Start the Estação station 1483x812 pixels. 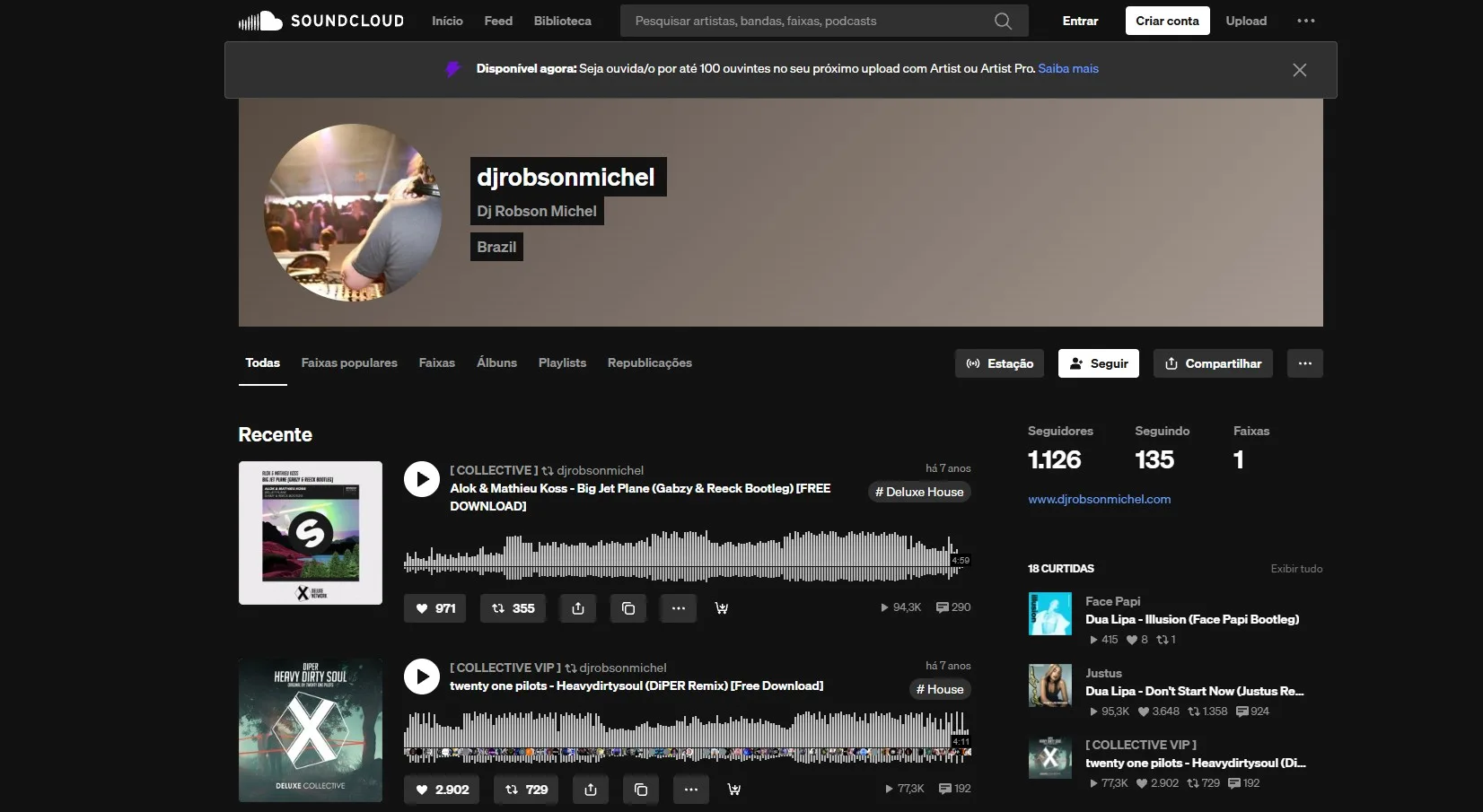coord(999,363)
